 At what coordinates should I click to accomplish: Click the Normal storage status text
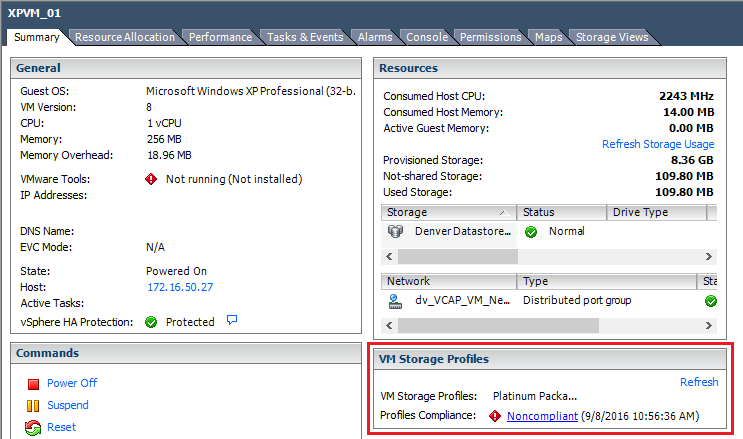[567, 231]
